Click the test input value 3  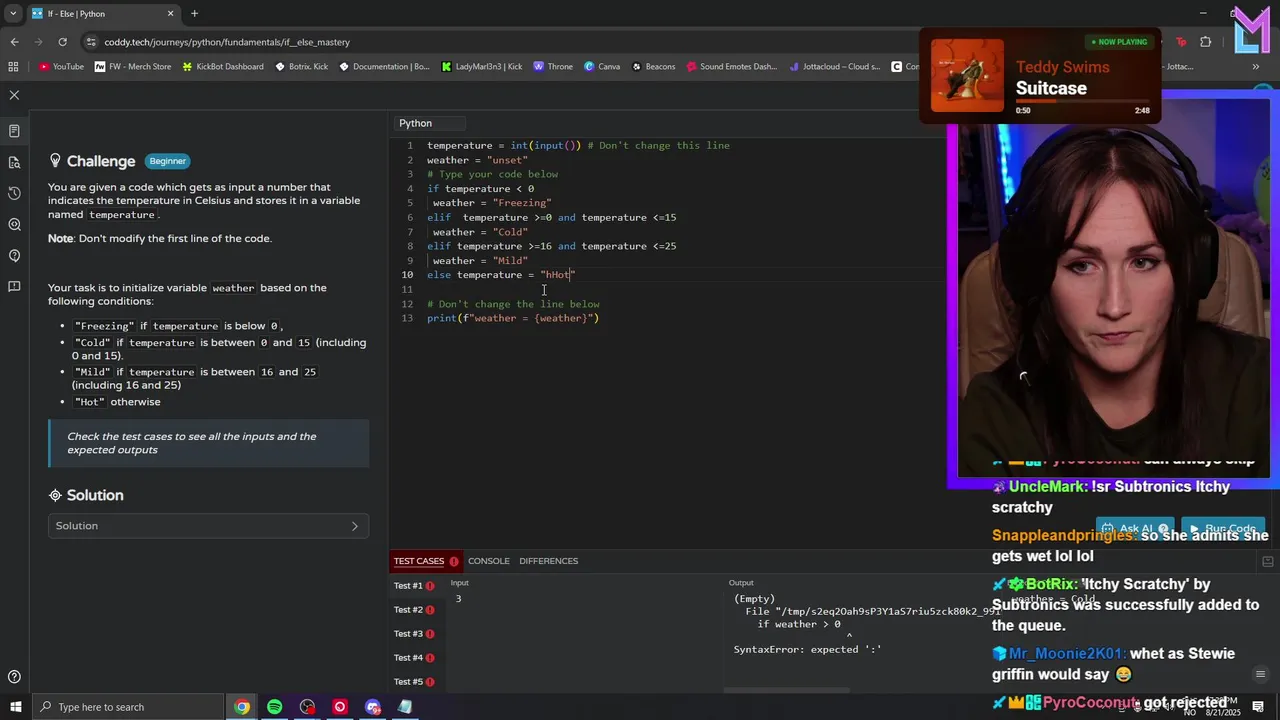pos(458,599)
